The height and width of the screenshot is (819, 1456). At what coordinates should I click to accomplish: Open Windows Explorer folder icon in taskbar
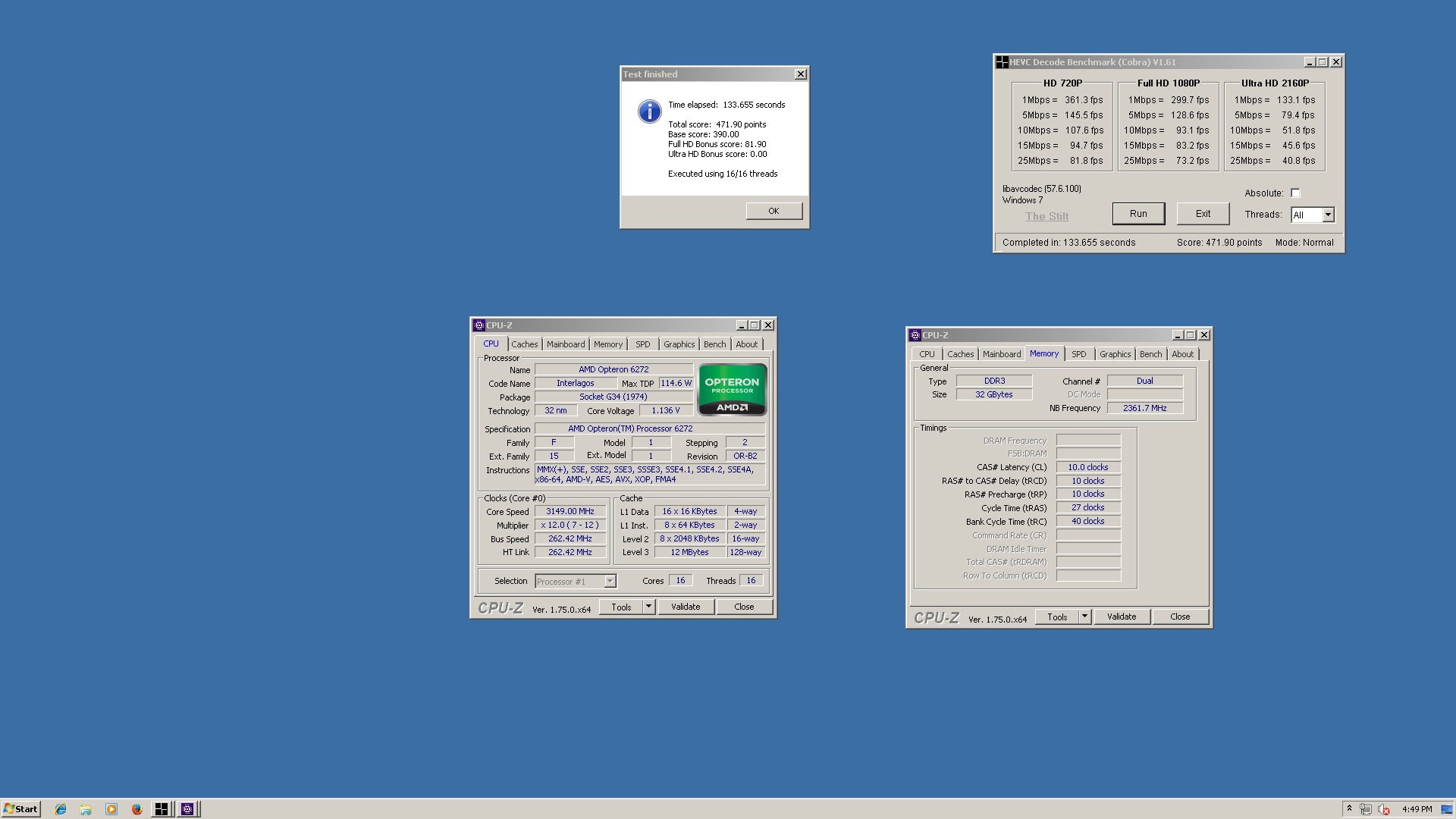click(x=86, y=809)
